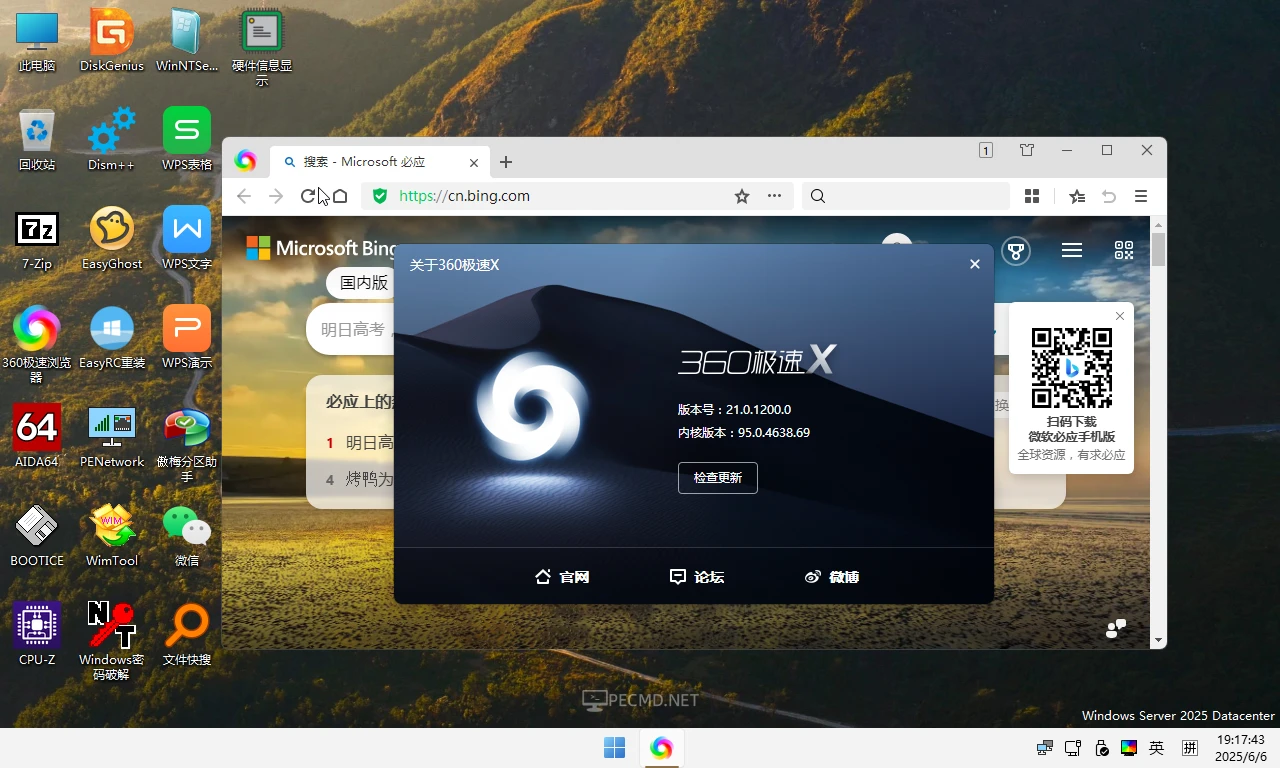
Task: Open 硬件信息显示 desktop shortcut
Action: click(262, 47)
